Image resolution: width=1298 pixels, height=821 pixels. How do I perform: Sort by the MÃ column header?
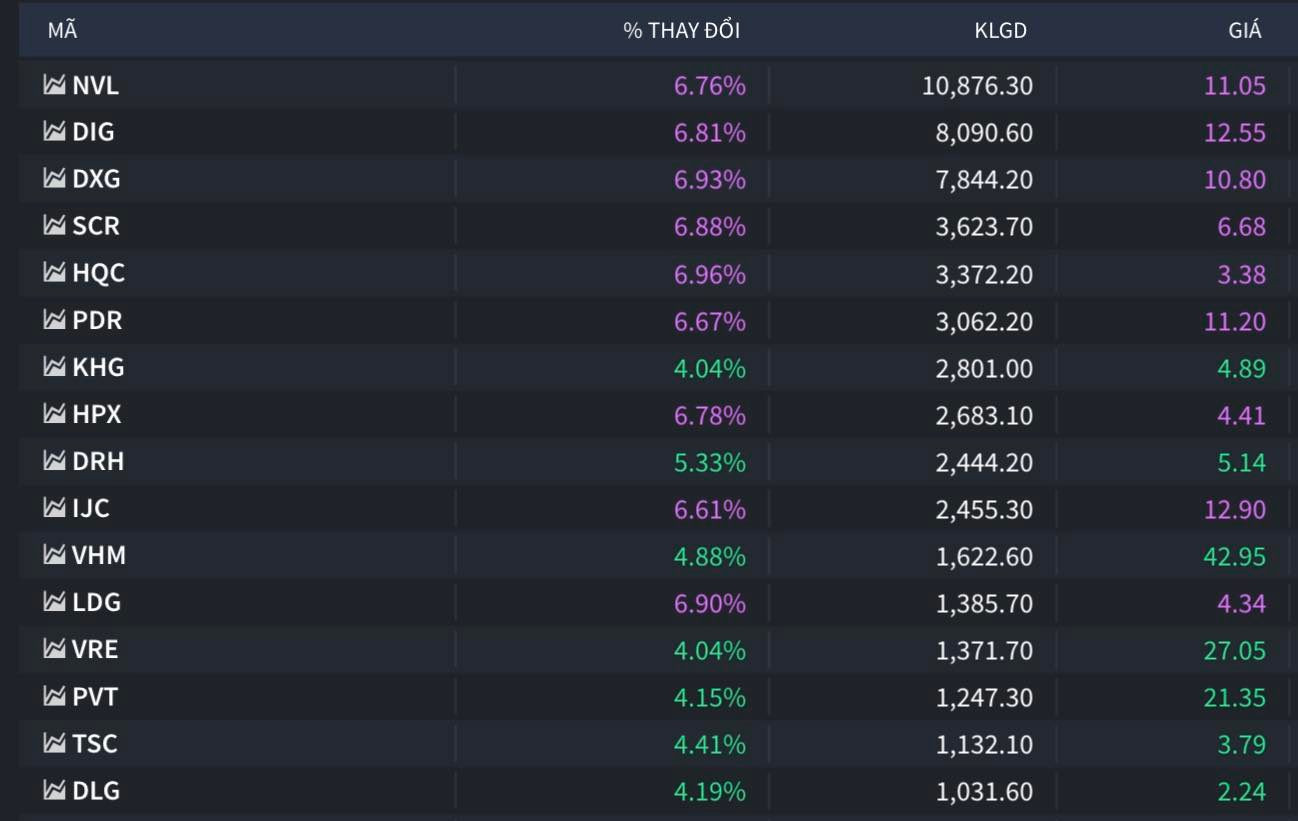[62, 30]
